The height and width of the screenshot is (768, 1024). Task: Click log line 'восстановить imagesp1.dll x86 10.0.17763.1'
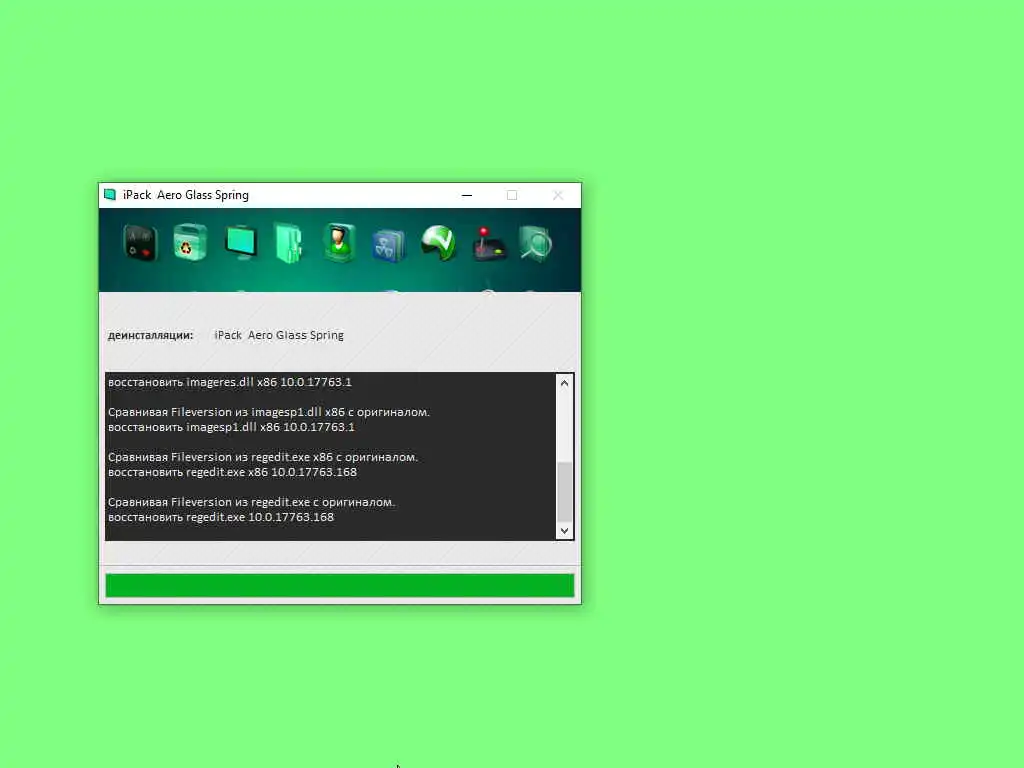pyautogui.click(x=231, y=427)
